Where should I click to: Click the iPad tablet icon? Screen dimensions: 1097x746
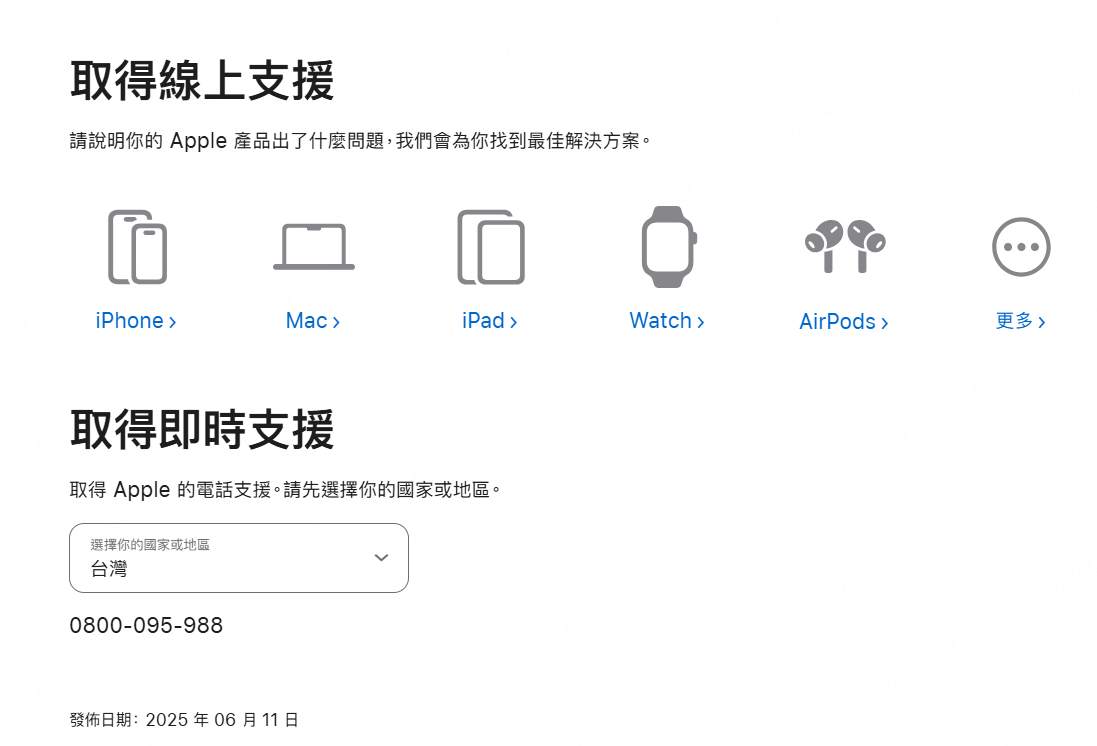click(x=490, y=247)
